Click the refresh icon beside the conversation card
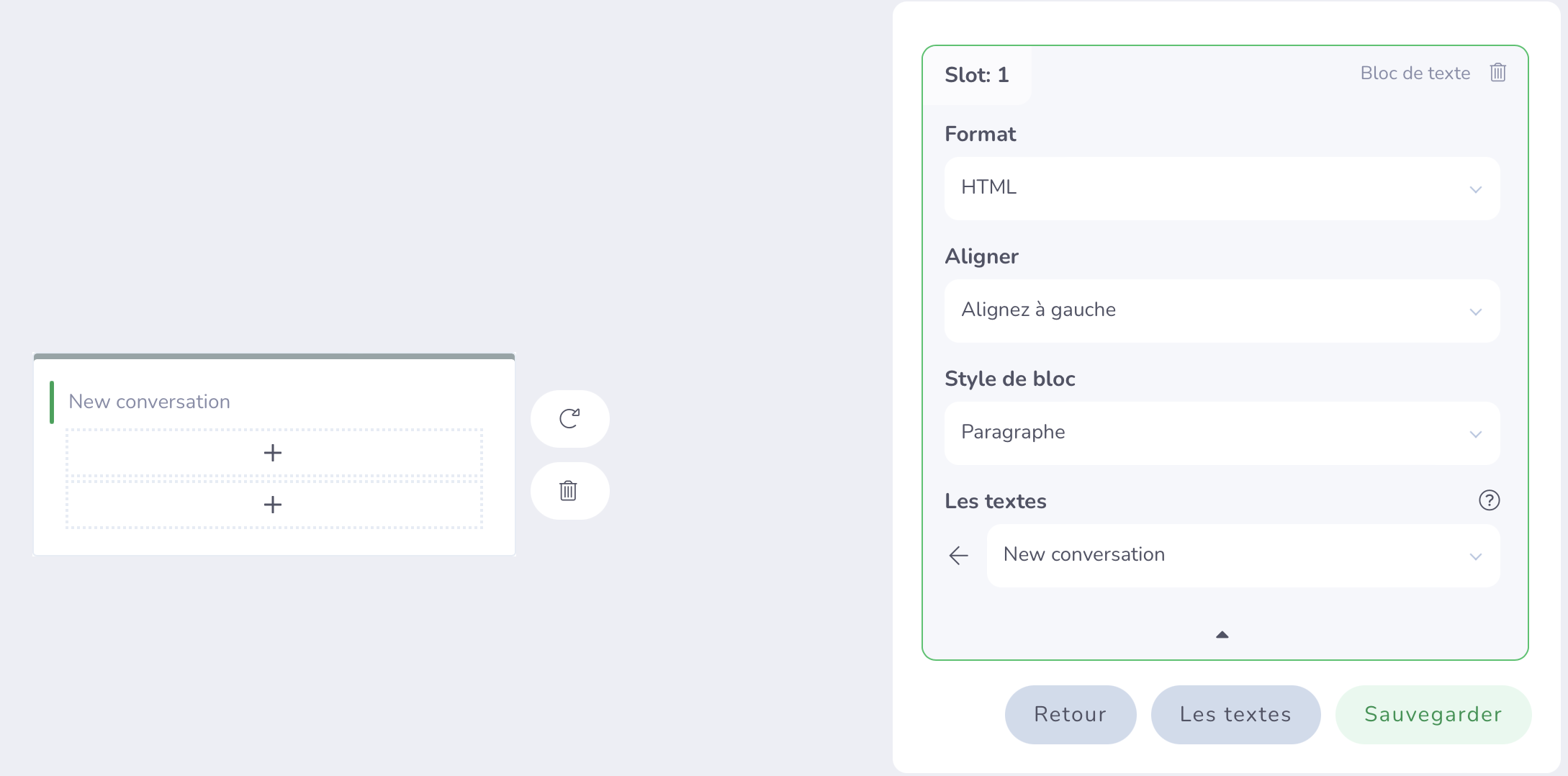 569,418
